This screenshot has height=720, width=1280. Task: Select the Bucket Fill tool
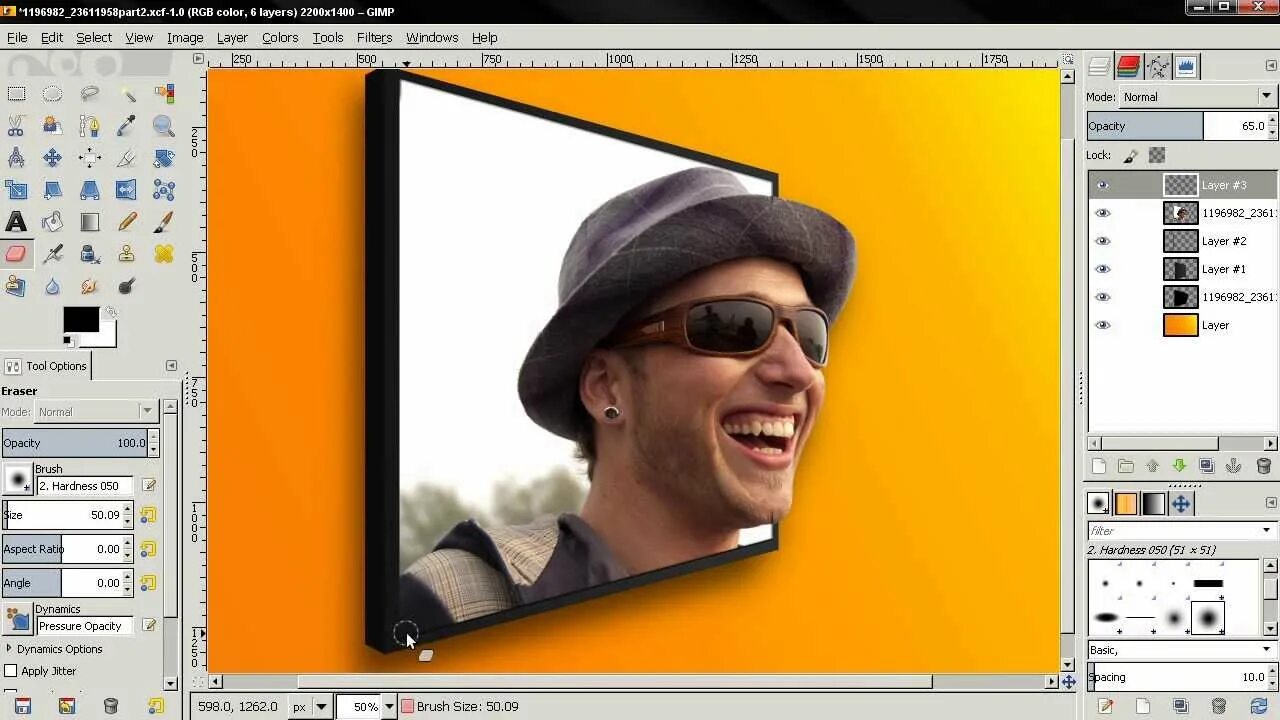point(52,222)
